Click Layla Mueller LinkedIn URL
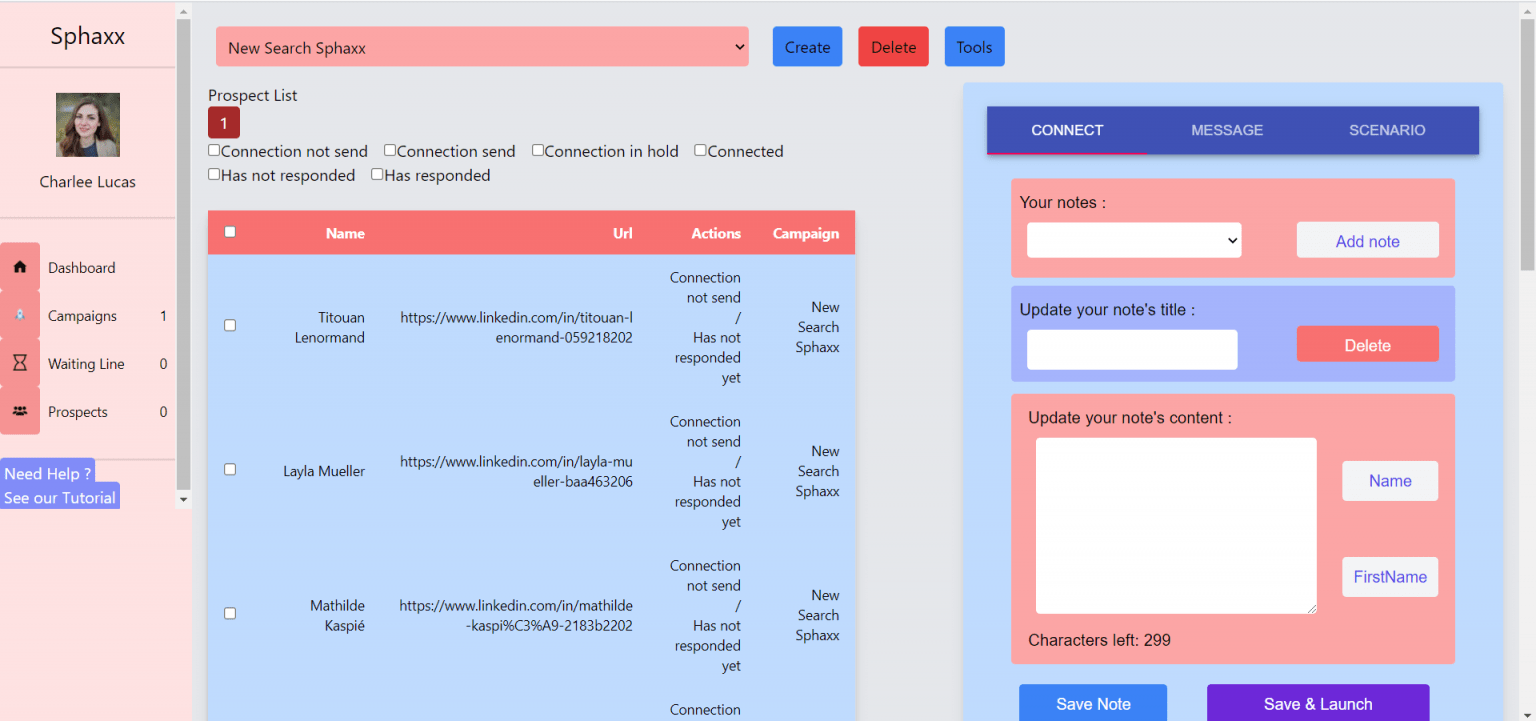This screenshot has width=1536, height=721. pyautogui.click(x=516, y=471)
